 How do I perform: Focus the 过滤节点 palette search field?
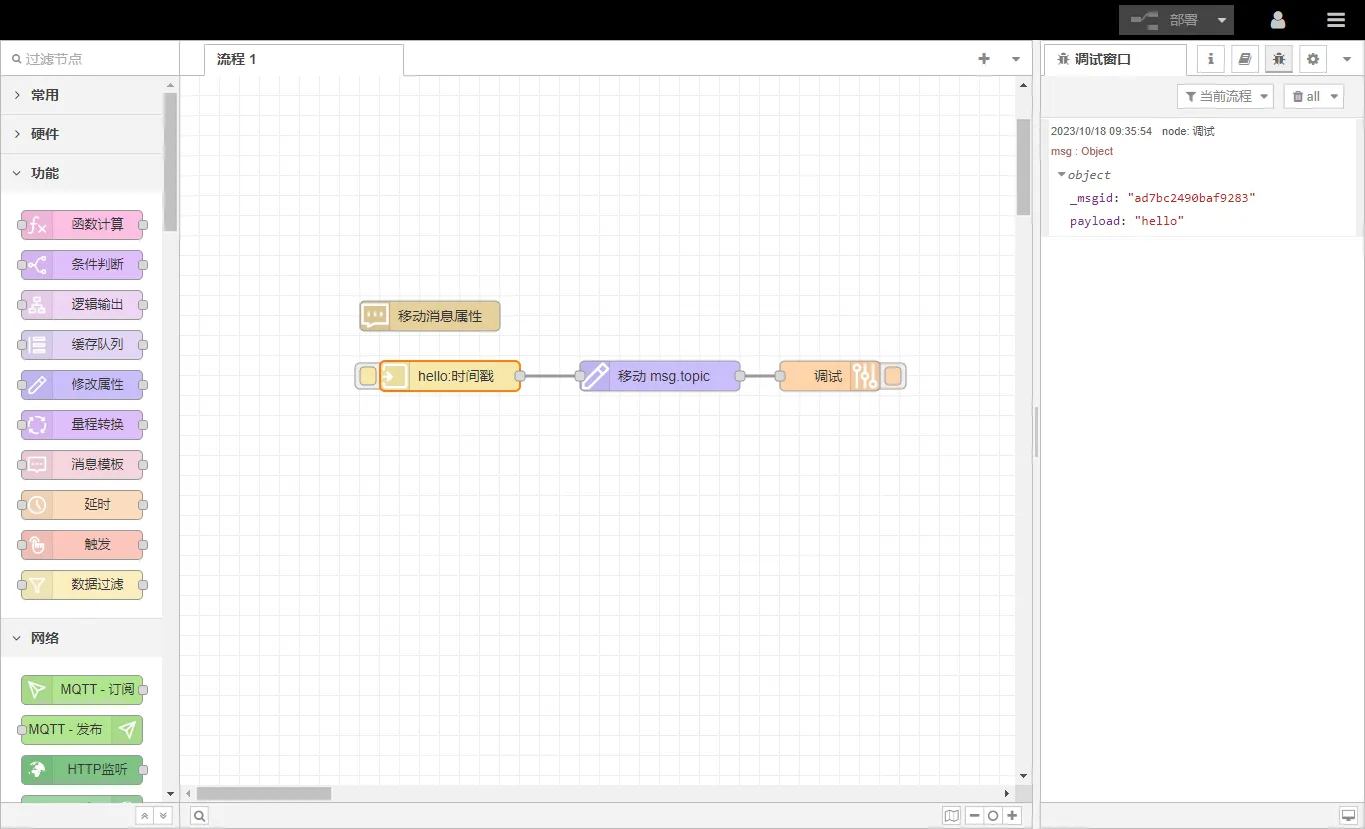(x=90, y=59)
